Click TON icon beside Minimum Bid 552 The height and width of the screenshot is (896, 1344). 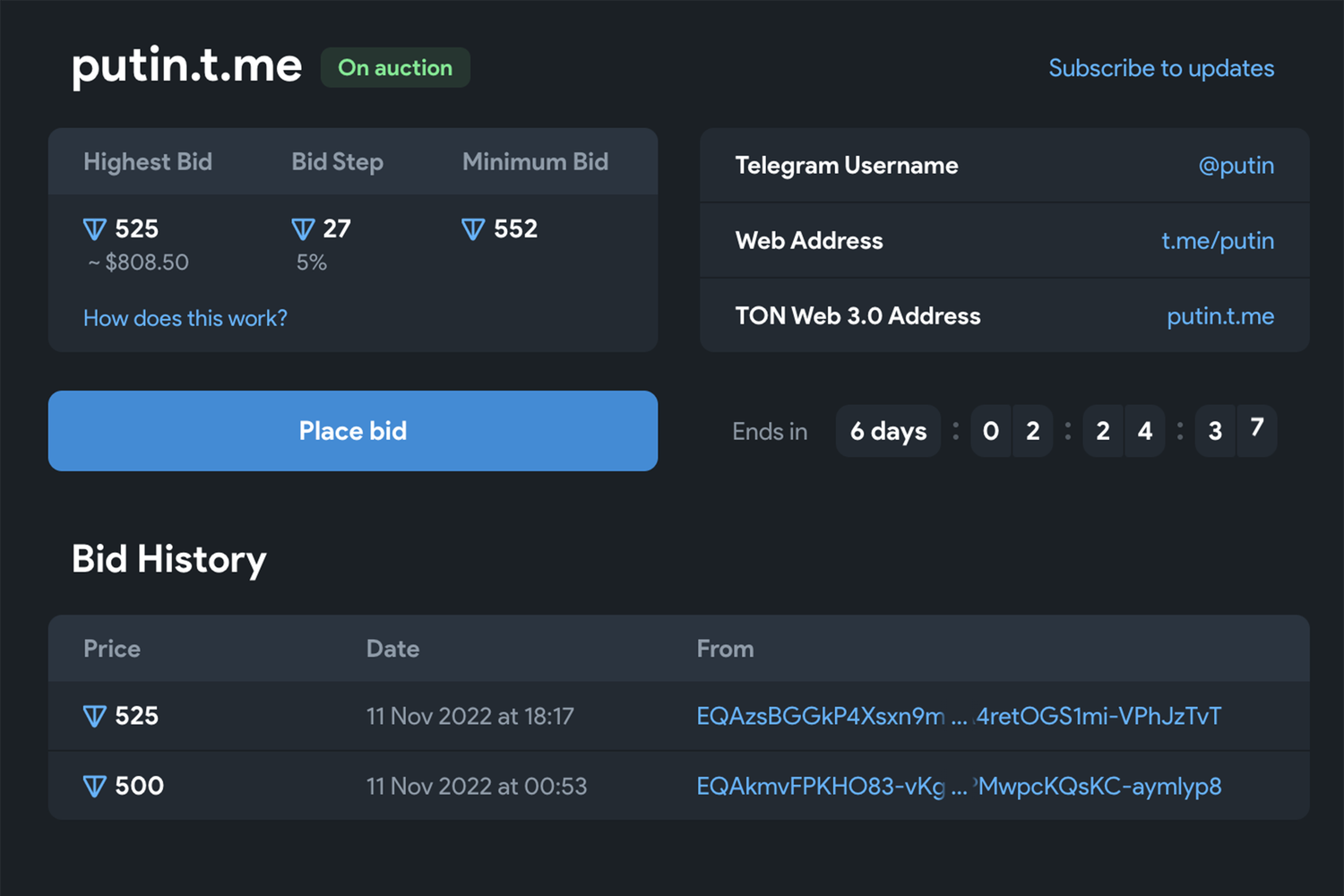click(x=473, y=229)
